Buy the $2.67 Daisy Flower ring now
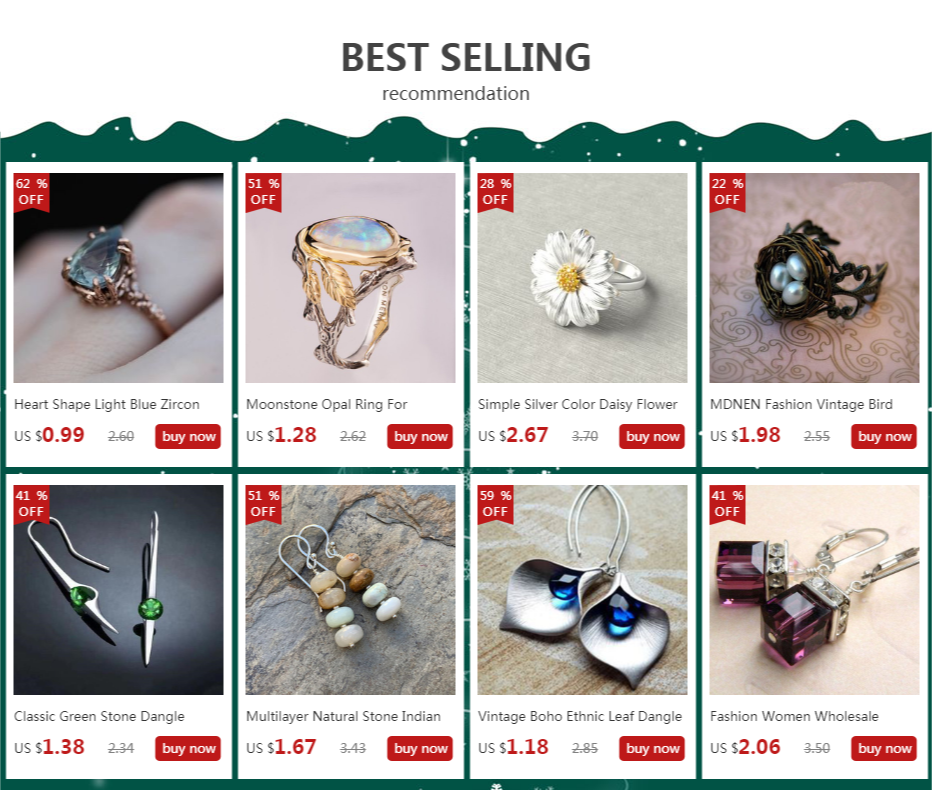This screenshot has height=790, width=932. [651, 436]
